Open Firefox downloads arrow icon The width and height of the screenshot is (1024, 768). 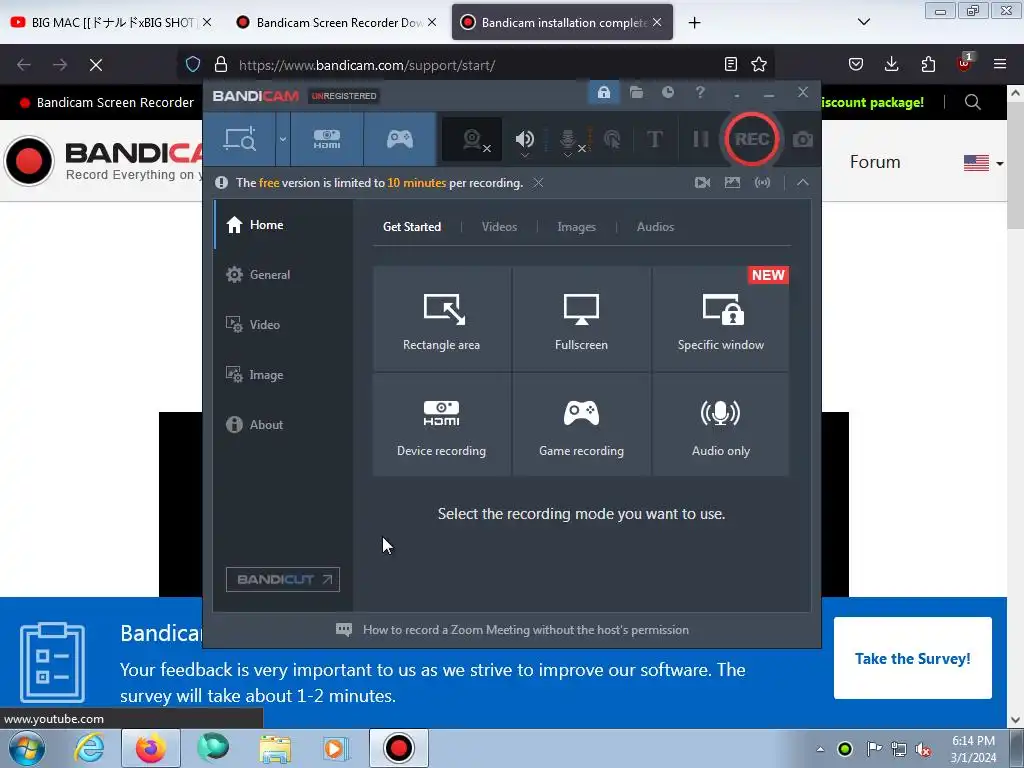[x=891, y=64]
